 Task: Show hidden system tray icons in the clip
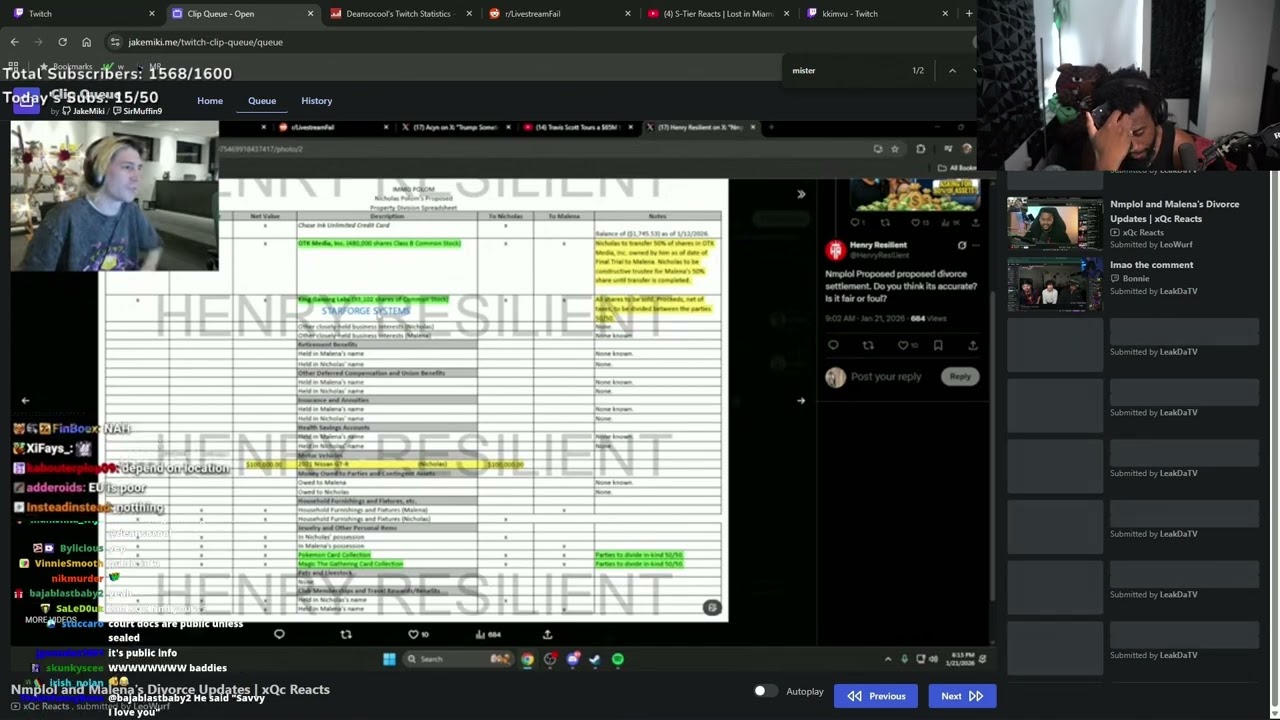888,659
